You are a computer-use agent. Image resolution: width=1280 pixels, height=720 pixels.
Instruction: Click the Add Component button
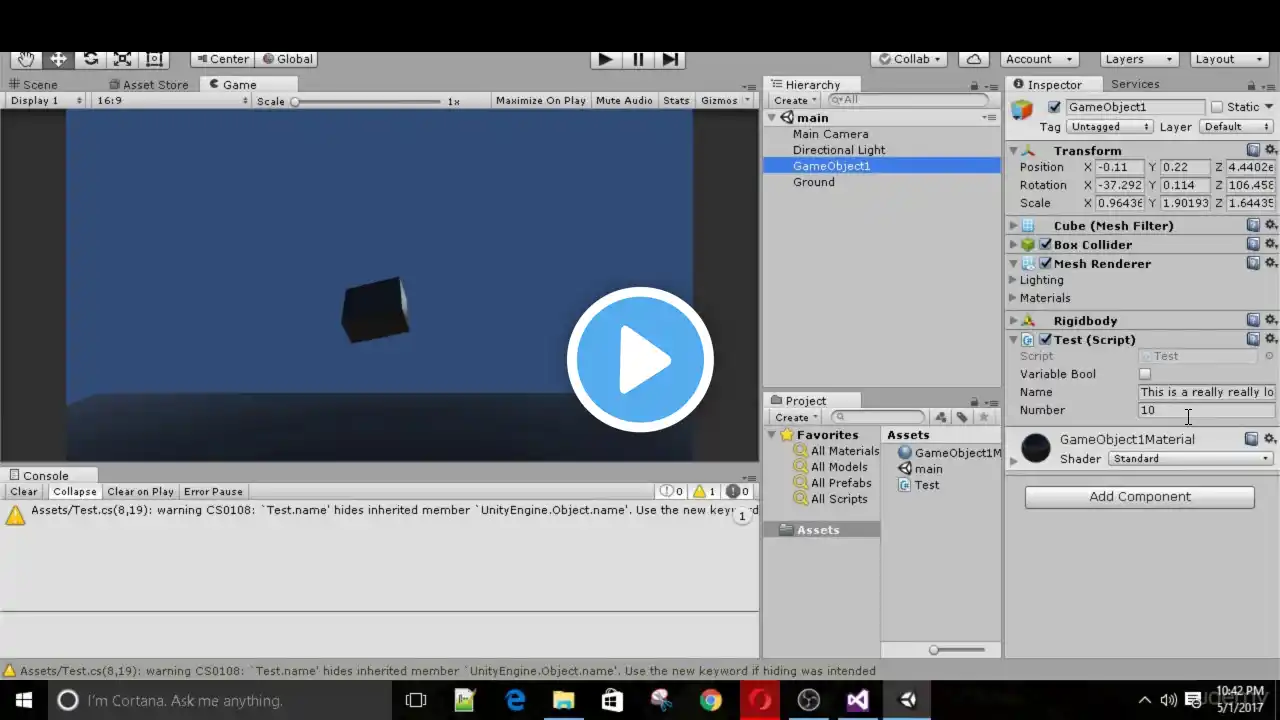click(x=1139, y=497)
